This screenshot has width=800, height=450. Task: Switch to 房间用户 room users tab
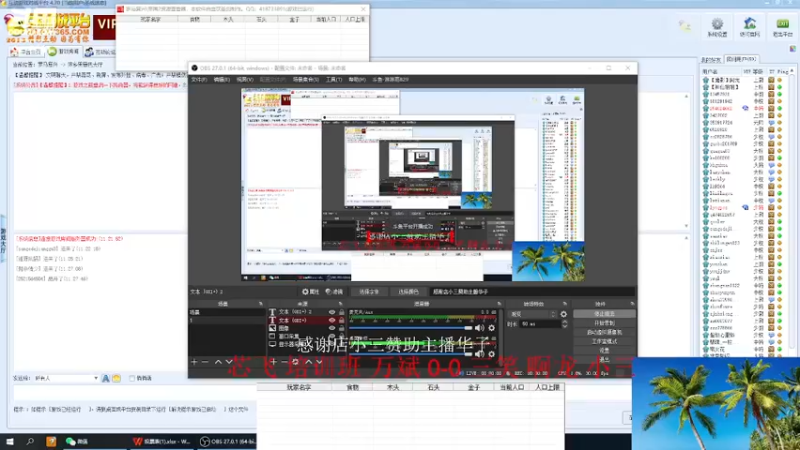(741, 59)
